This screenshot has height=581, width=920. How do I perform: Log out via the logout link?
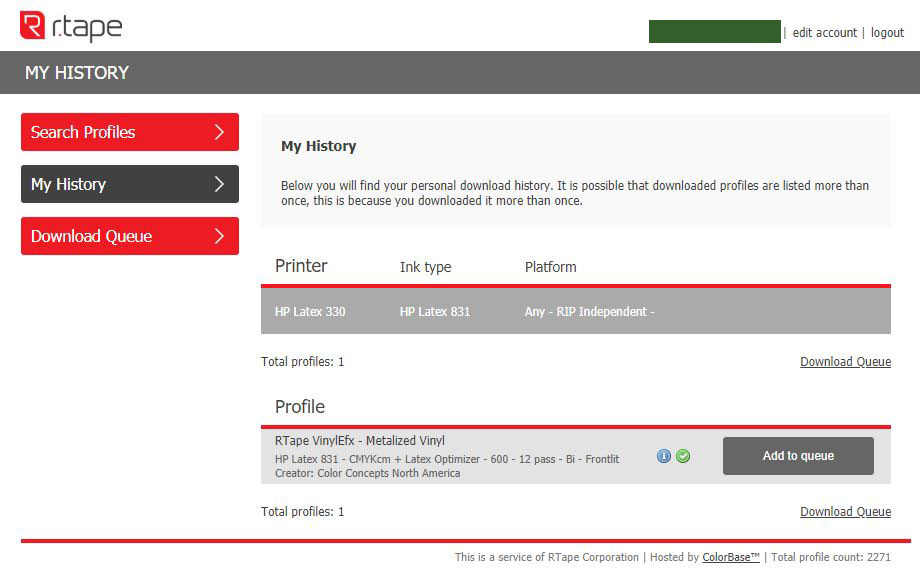tap(887, 33)
